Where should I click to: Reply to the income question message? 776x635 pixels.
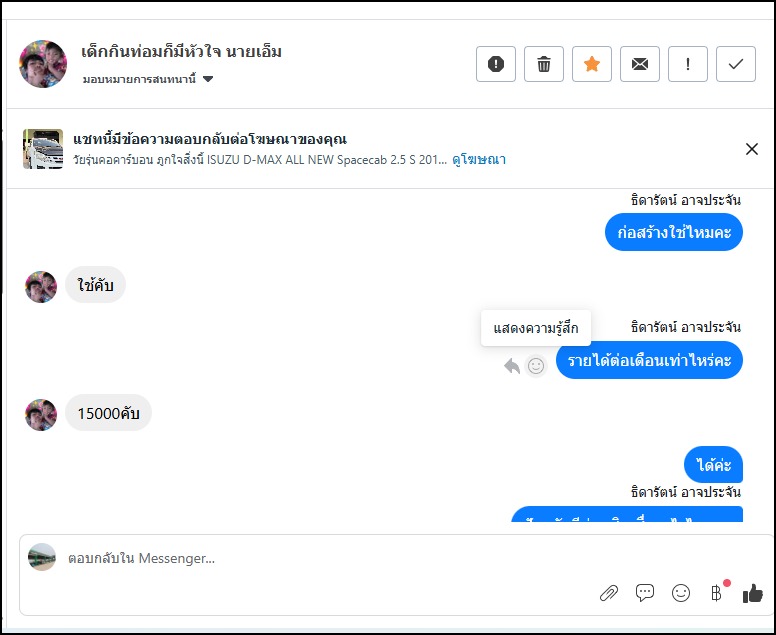(x=512, y=366)
